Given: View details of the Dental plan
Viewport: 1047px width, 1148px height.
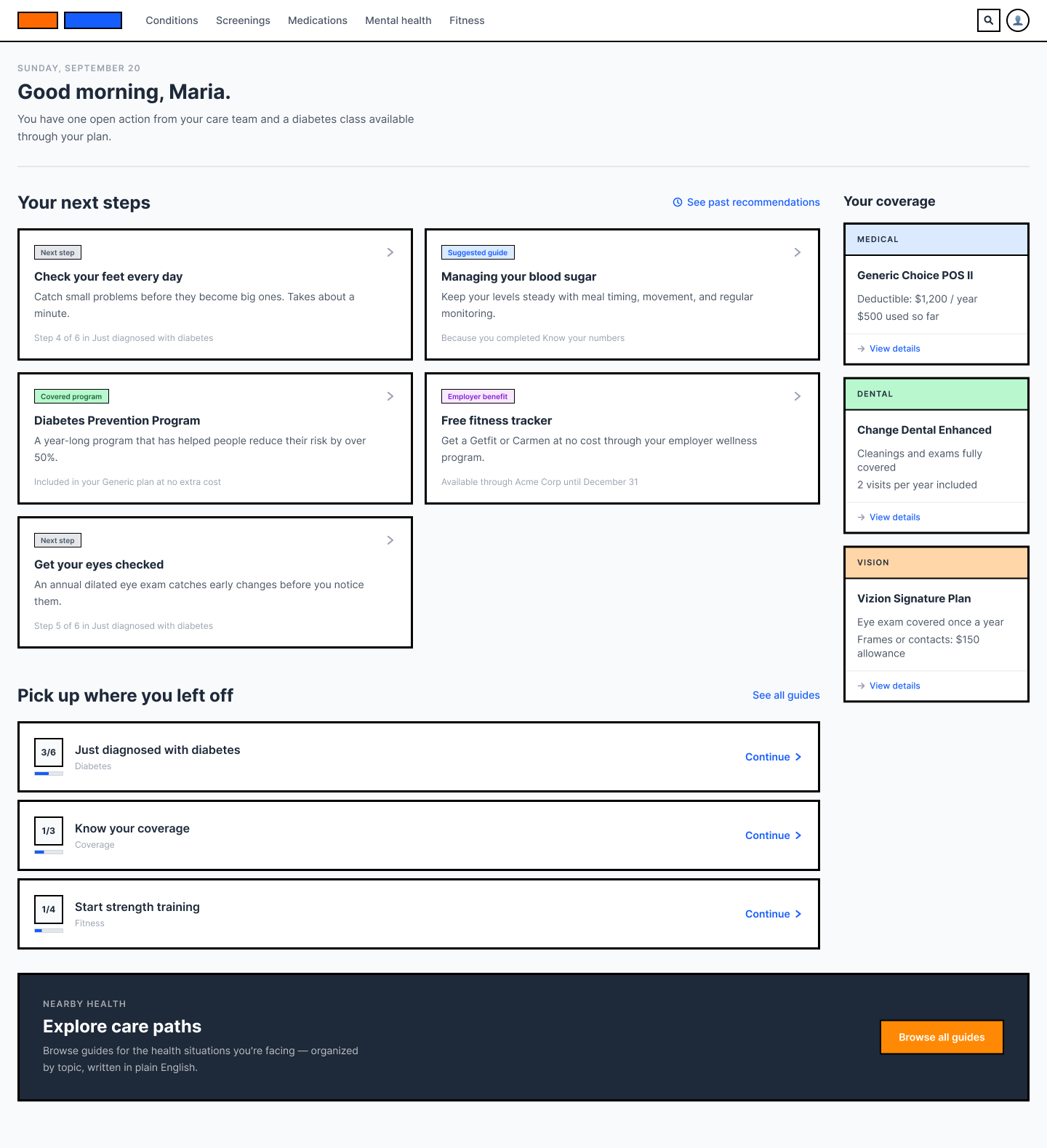Looking at the screenshot, I should (x=895, y=518).
